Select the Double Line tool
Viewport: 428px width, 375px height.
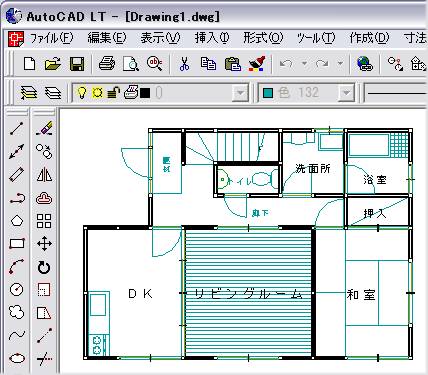pyautogui.click(x=17, y=174)
